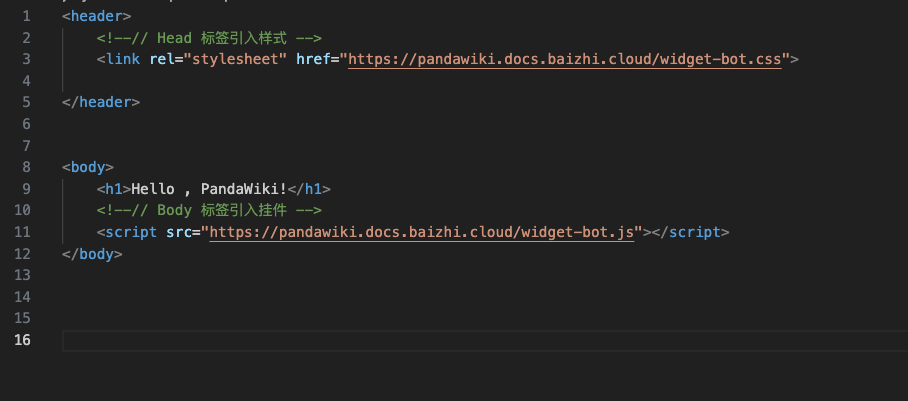Click line number 11 in the gutter
Image resolution: width=908 pixels, height=401 pixels.
[23, 232]
